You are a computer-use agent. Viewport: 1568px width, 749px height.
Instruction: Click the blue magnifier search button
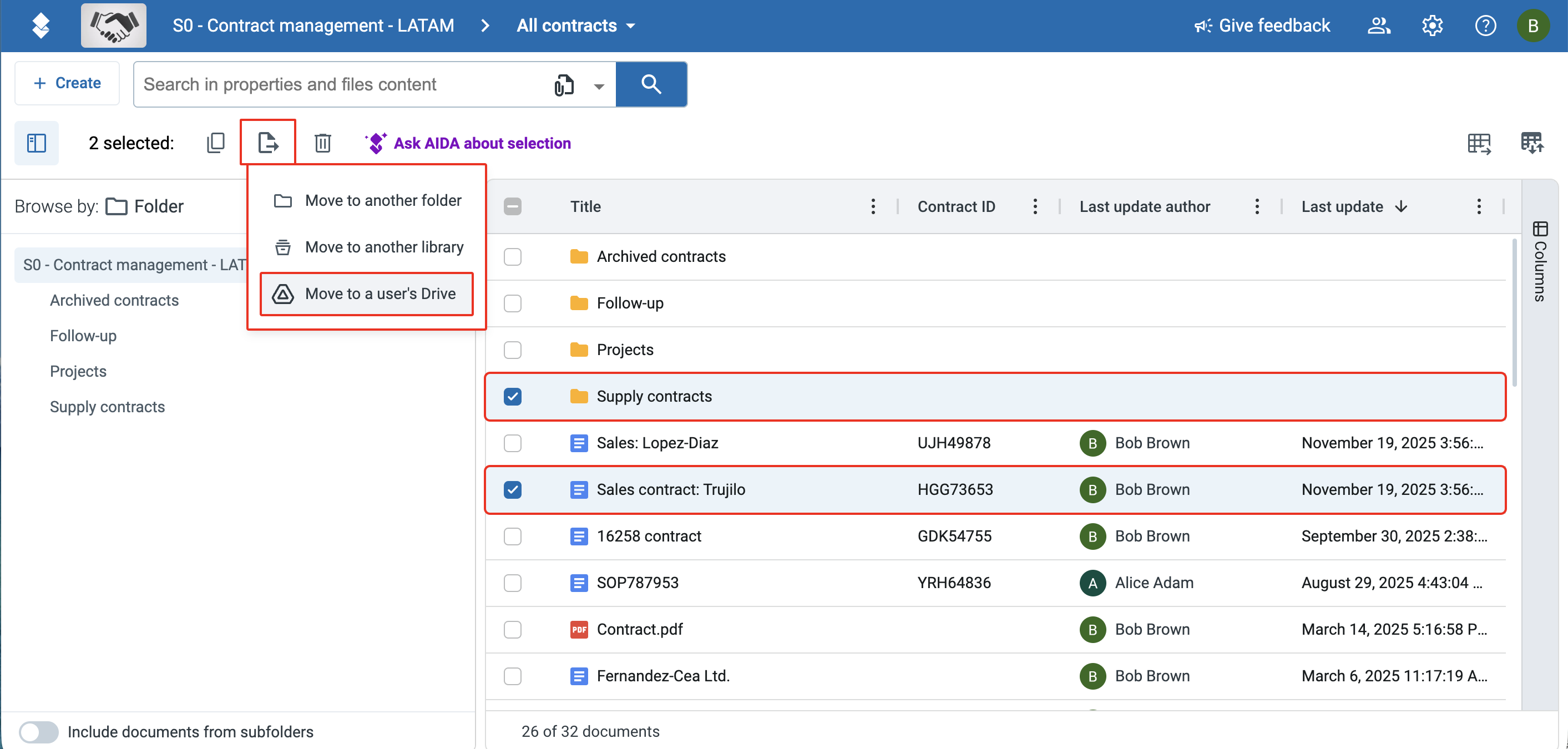[651, 84]
